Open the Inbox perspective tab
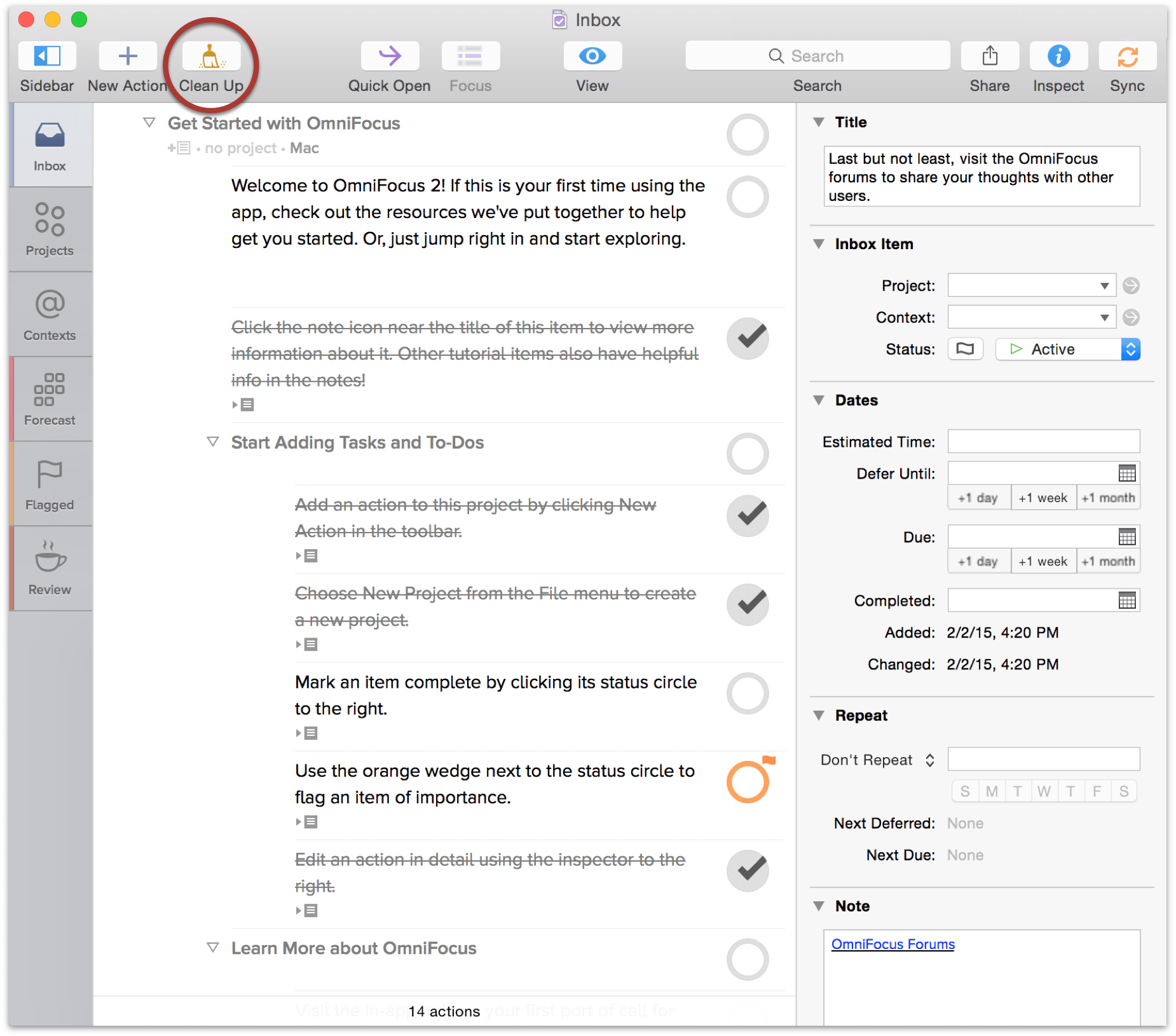Image resolution: width=1176 pixels, height=1036 pixels. 50,146
